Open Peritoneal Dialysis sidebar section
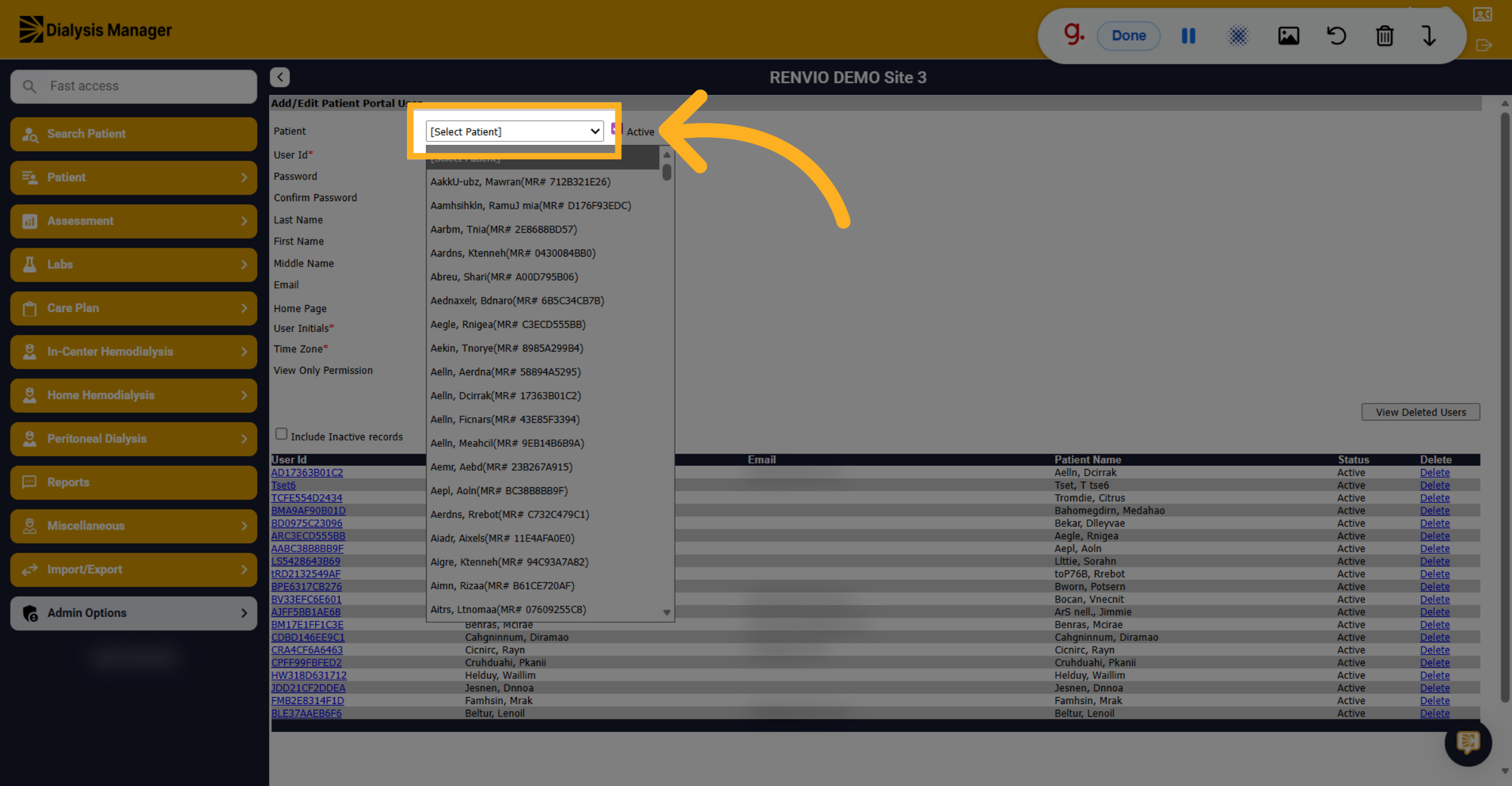This screenshot has height=786, width=1512. [x=134, y=439]
